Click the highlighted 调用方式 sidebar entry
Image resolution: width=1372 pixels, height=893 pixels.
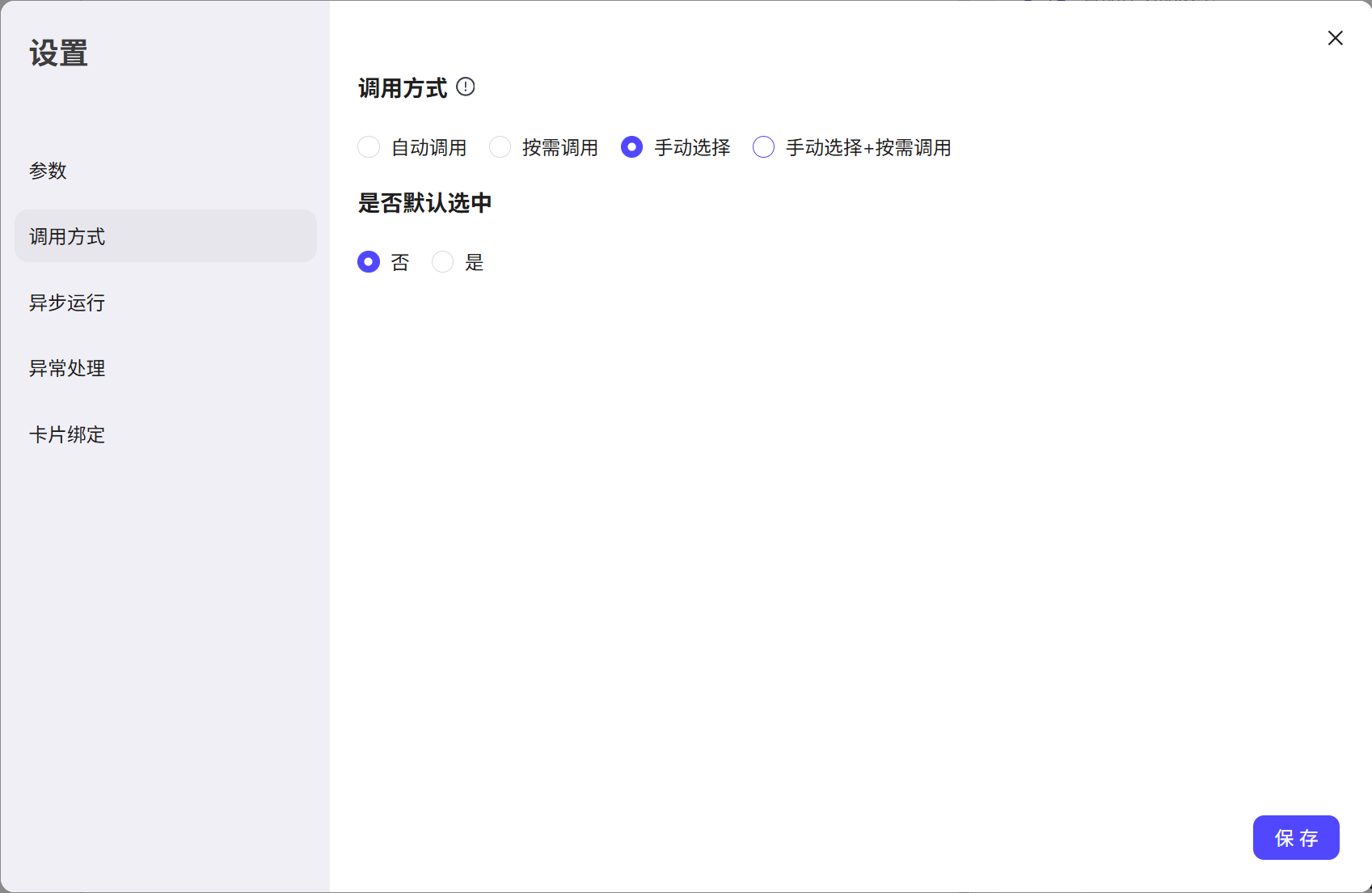point(66,236)
